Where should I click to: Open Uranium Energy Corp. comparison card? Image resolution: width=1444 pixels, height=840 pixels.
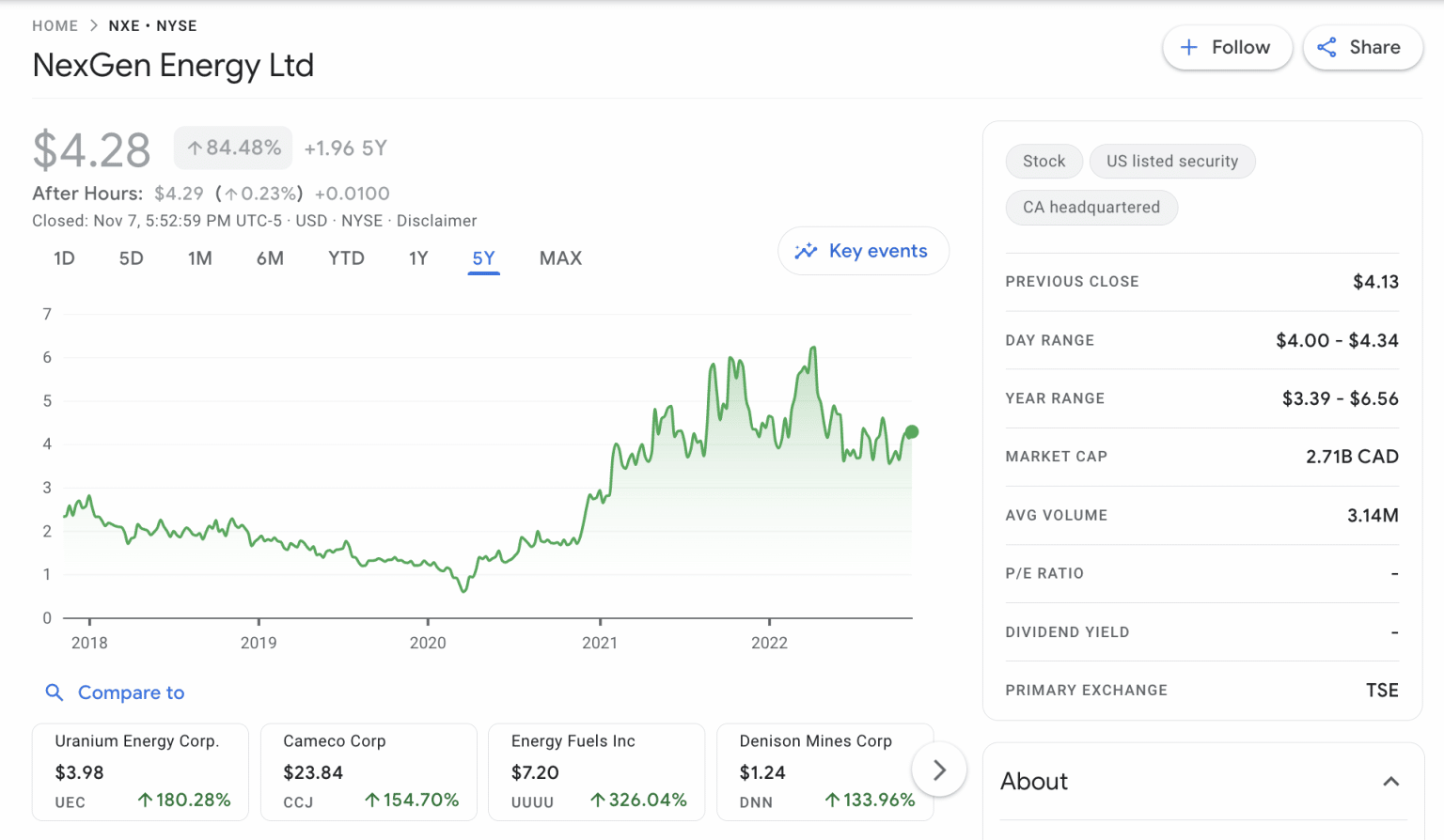click(140, 771)
